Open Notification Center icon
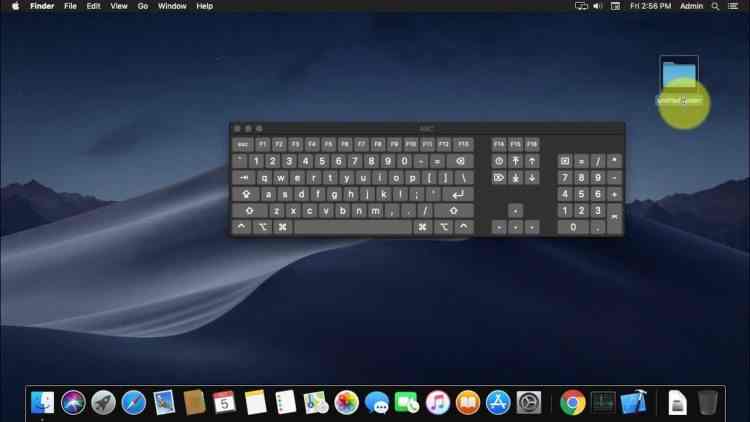750x422 pixels. click(x=733, y=6)
